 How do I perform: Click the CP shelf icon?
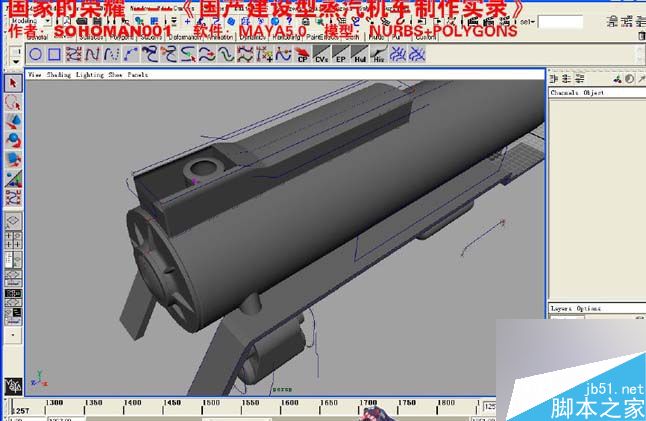(302, 54)
